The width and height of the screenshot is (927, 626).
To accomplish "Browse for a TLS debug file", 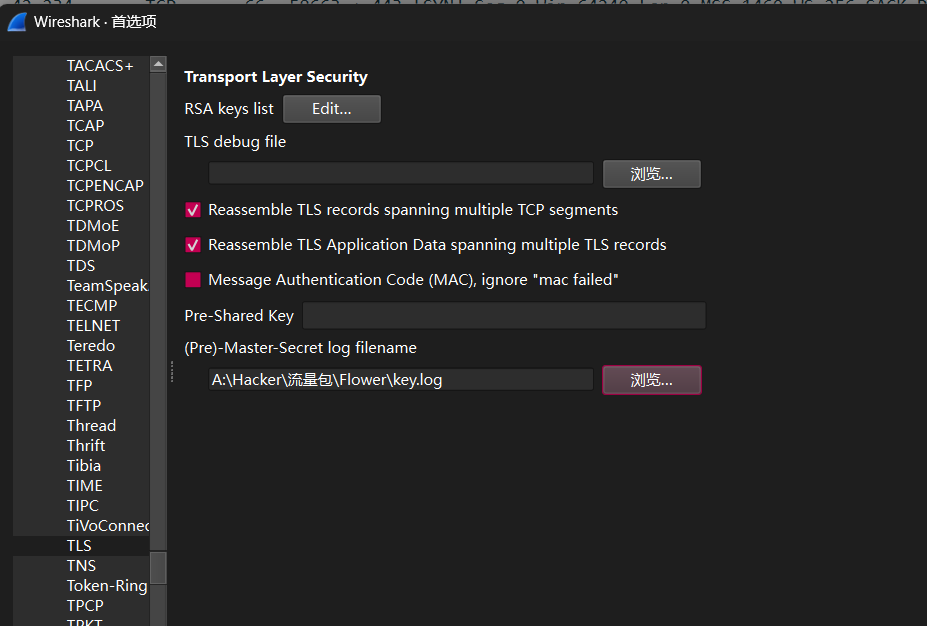I will tap(652, 174).
